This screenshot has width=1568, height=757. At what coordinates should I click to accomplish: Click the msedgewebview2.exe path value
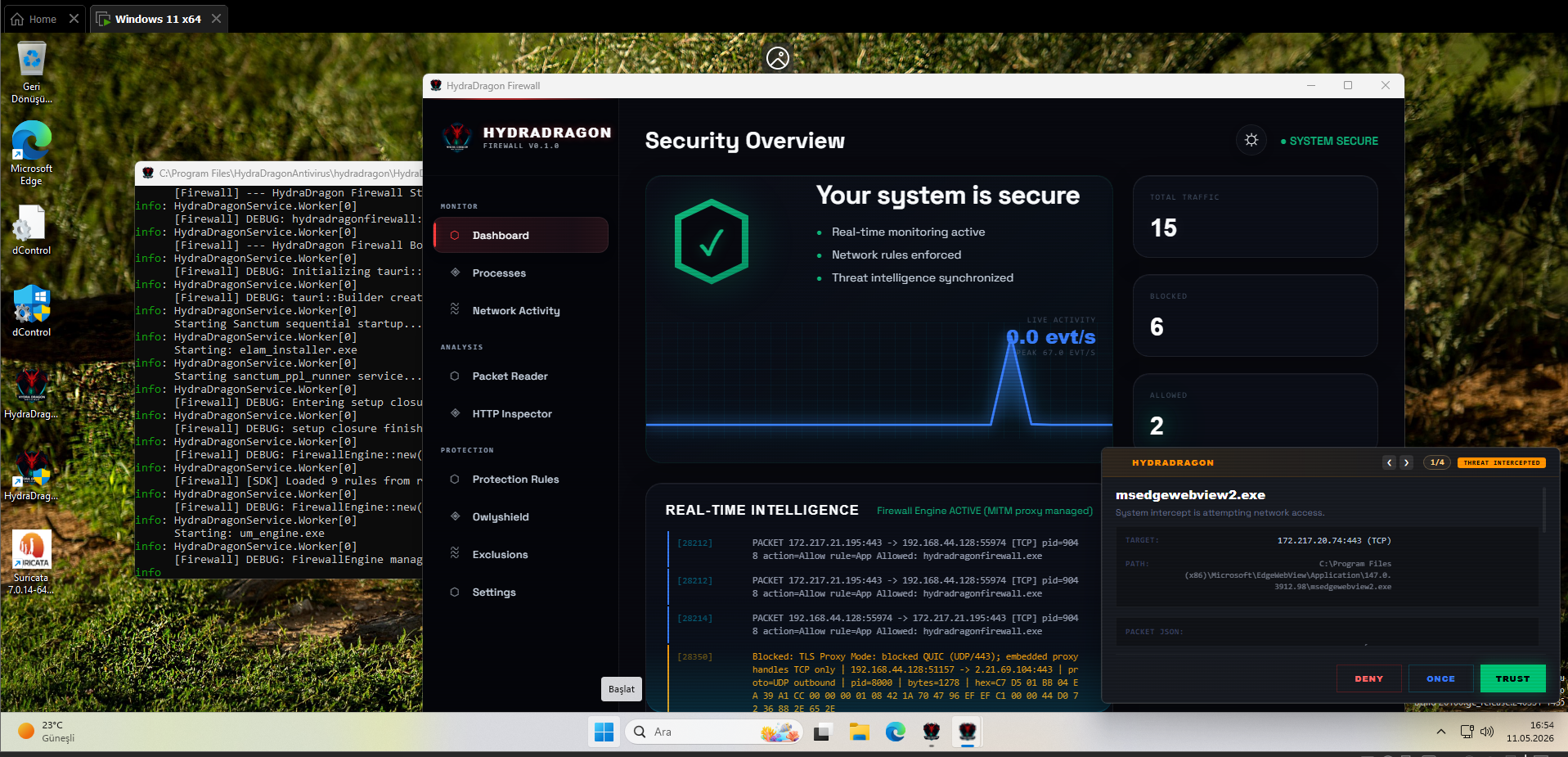click(x=1288, y=575)
